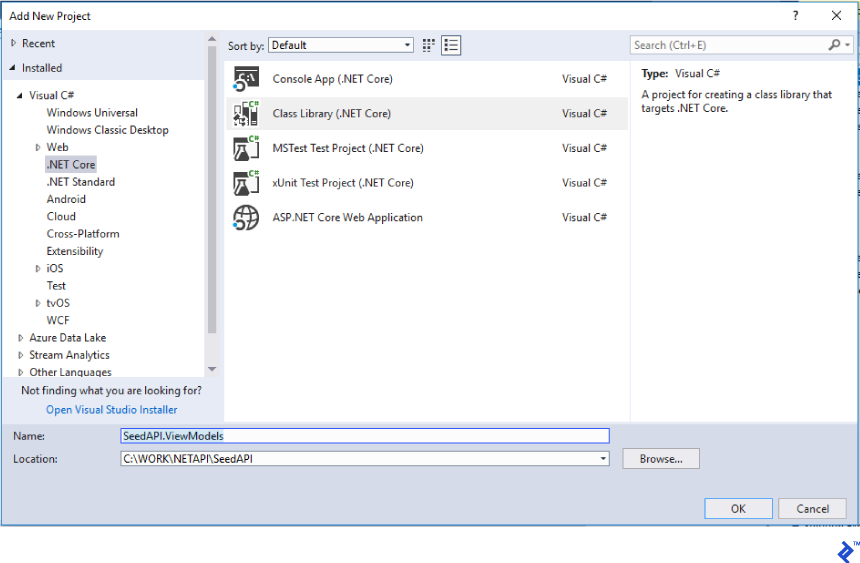Switch to small icons grid view

click(429, 45)
